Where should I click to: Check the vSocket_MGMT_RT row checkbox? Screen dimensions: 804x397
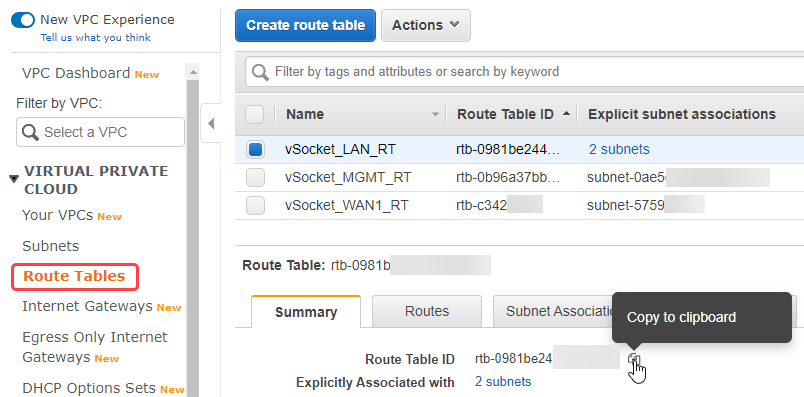pyautogui.click(x=255, y=177)
